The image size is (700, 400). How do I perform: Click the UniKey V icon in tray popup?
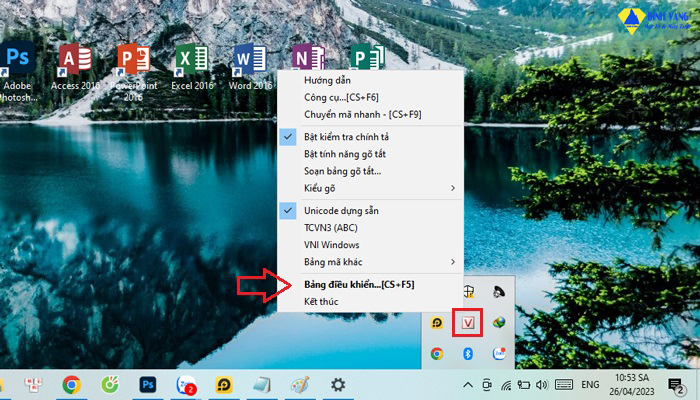coord(467,322)
